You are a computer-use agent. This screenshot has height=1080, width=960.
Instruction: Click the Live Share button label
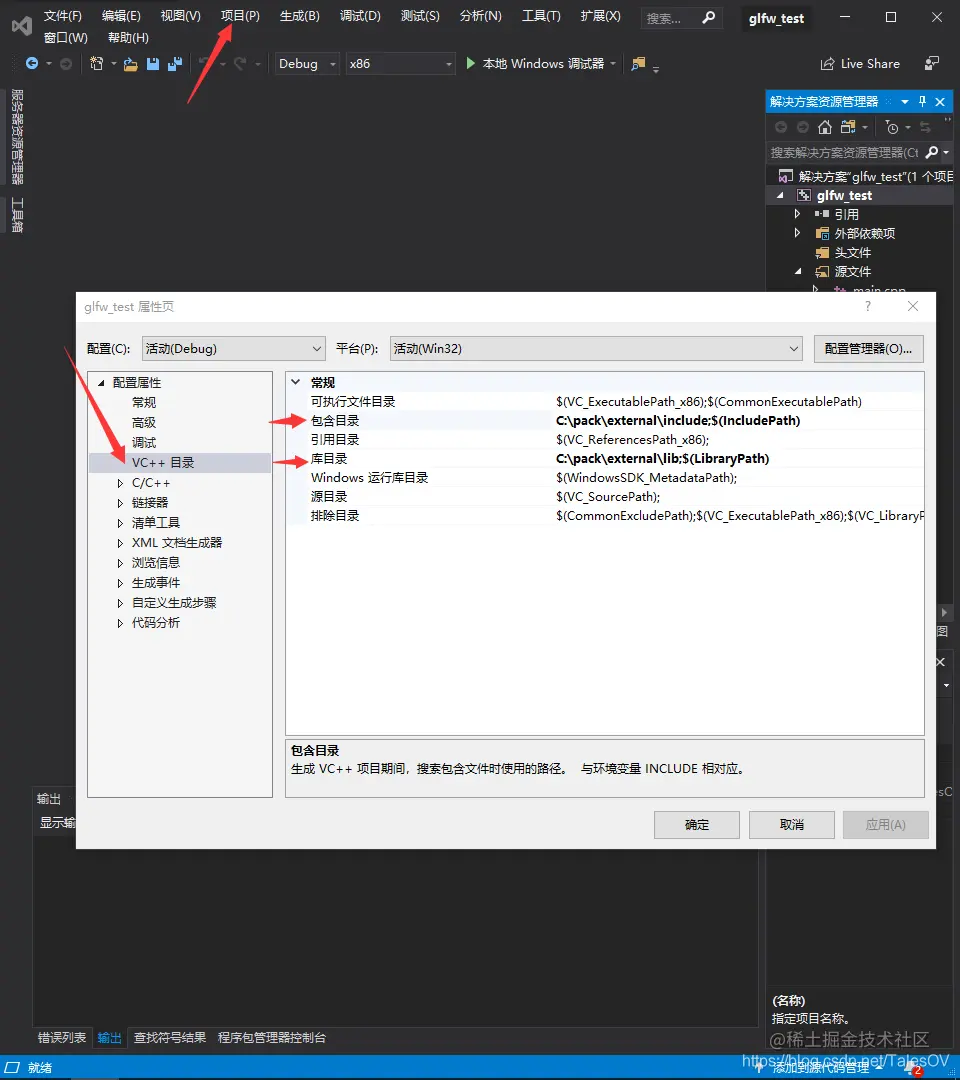(x=870, y=63)
